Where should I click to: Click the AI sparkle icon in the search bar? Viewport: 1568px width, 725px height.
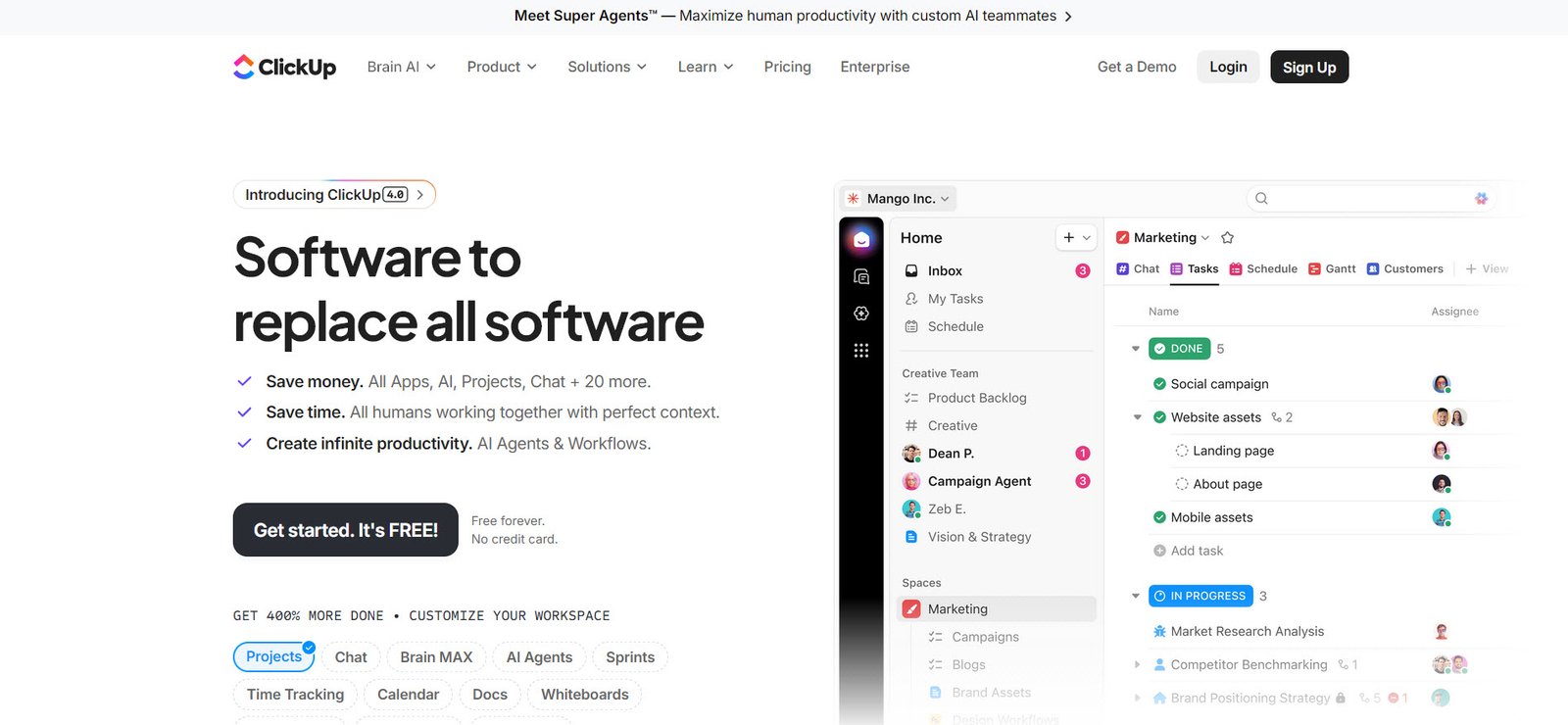[x=1481, y=198]
